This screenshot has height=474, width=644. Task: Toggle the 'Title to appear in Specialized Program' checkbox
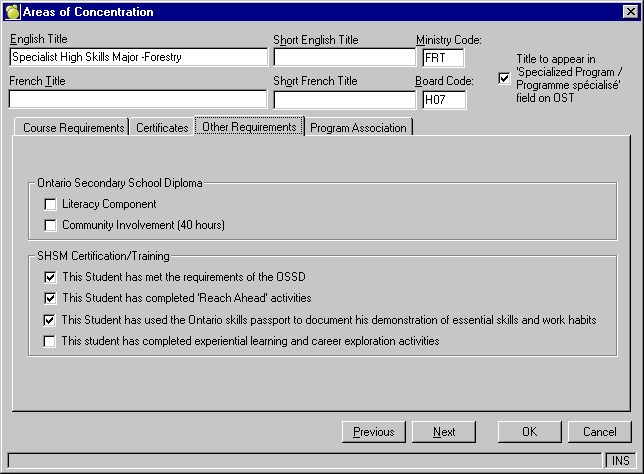coord(504,78)
